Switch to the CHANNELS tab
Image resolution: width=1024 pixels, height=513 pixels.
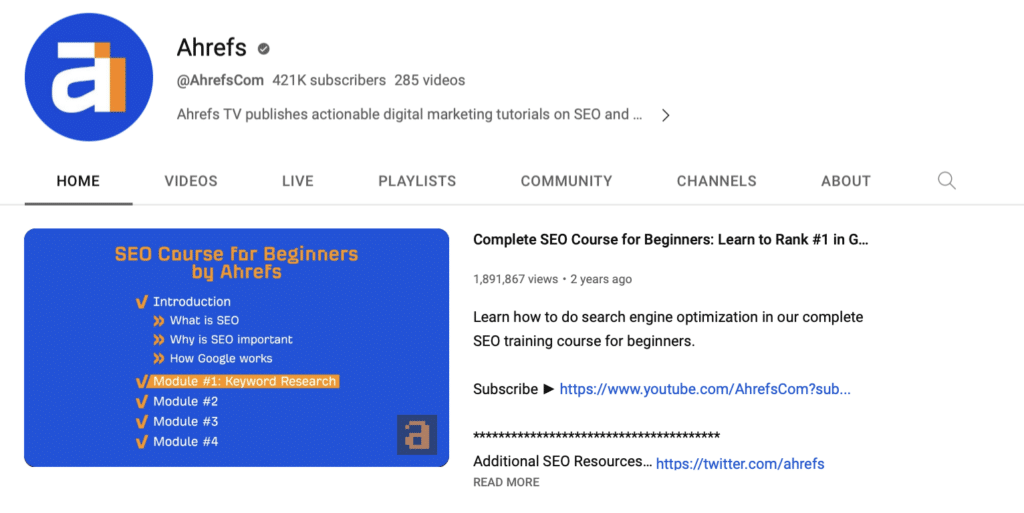(x=716, y=181)
